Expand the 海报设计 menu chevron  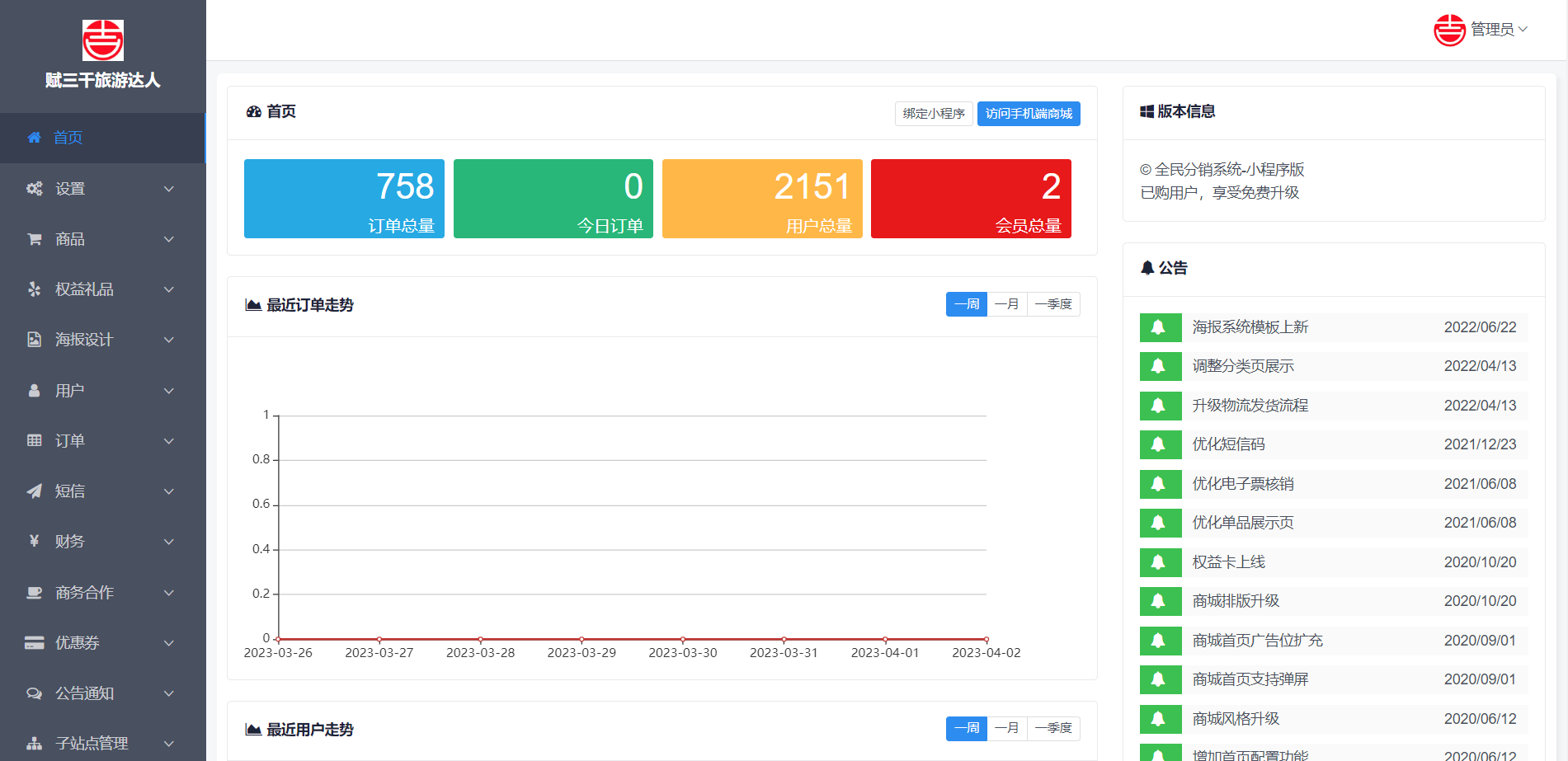pos(169,340)
